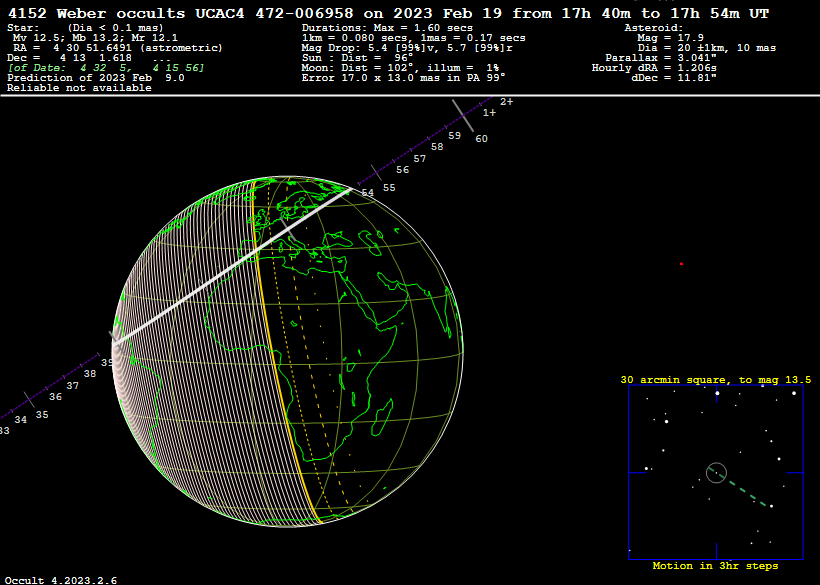
Task: Select the "Reliable not available" note
Action: point(79,88)
